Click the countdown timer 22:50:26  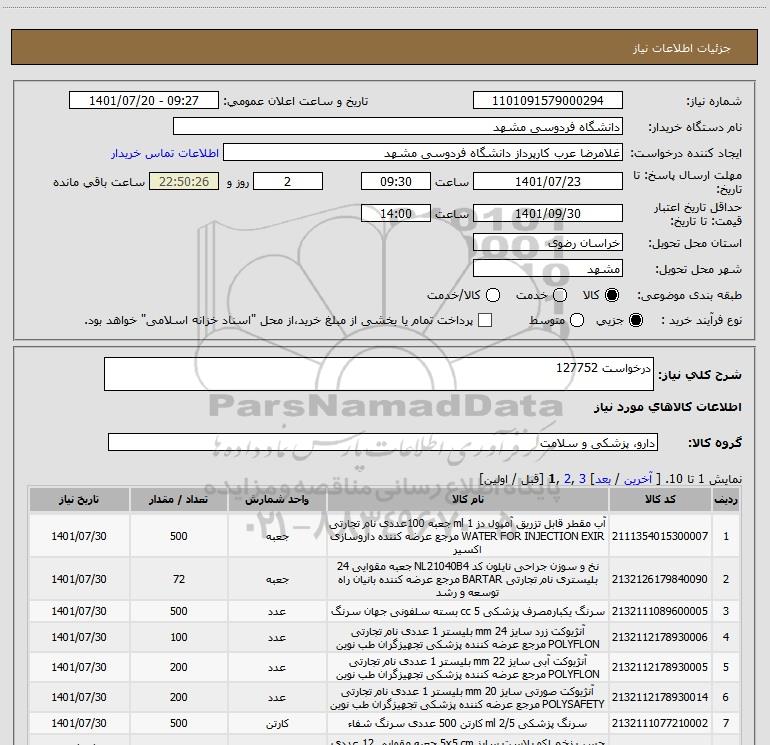coord(184,181)
